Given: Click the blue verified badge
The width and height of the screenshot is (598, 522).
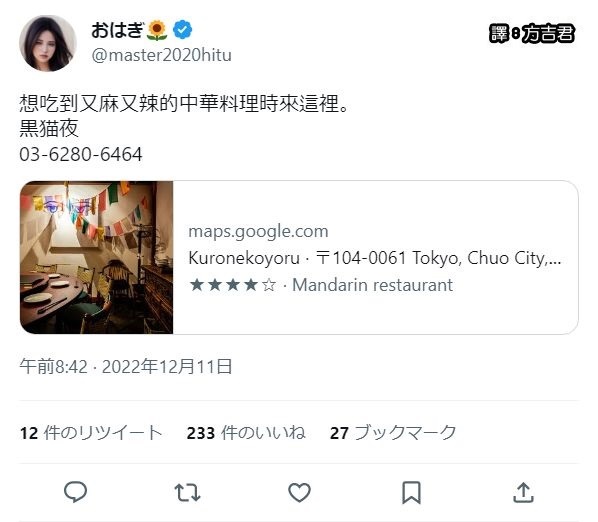Looking at the screenshot, I should click(x=182, y=30).
